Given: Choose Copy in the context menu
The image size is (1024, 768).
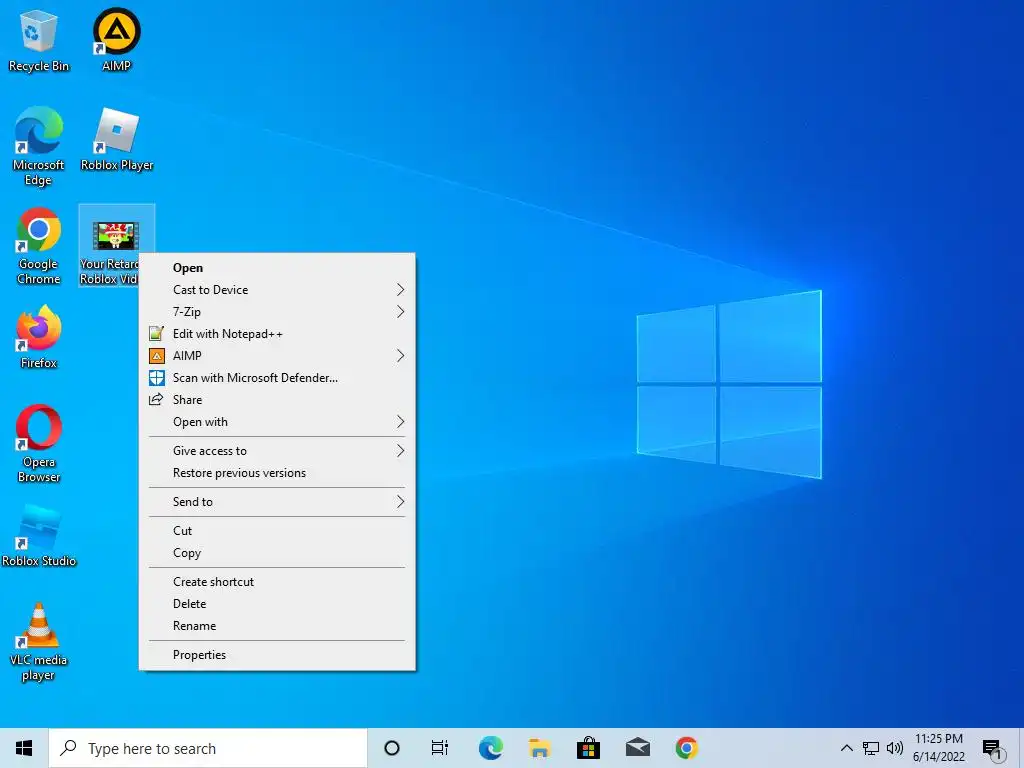Looking at the screenshot, I should point(277,553).
